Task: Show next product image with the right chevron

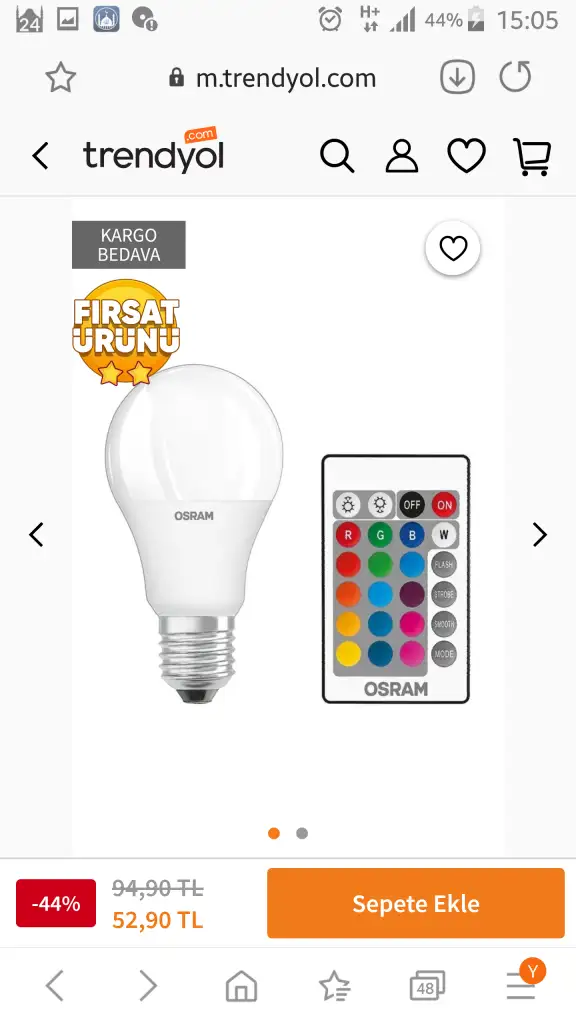Action: click(x=539, y=535)
